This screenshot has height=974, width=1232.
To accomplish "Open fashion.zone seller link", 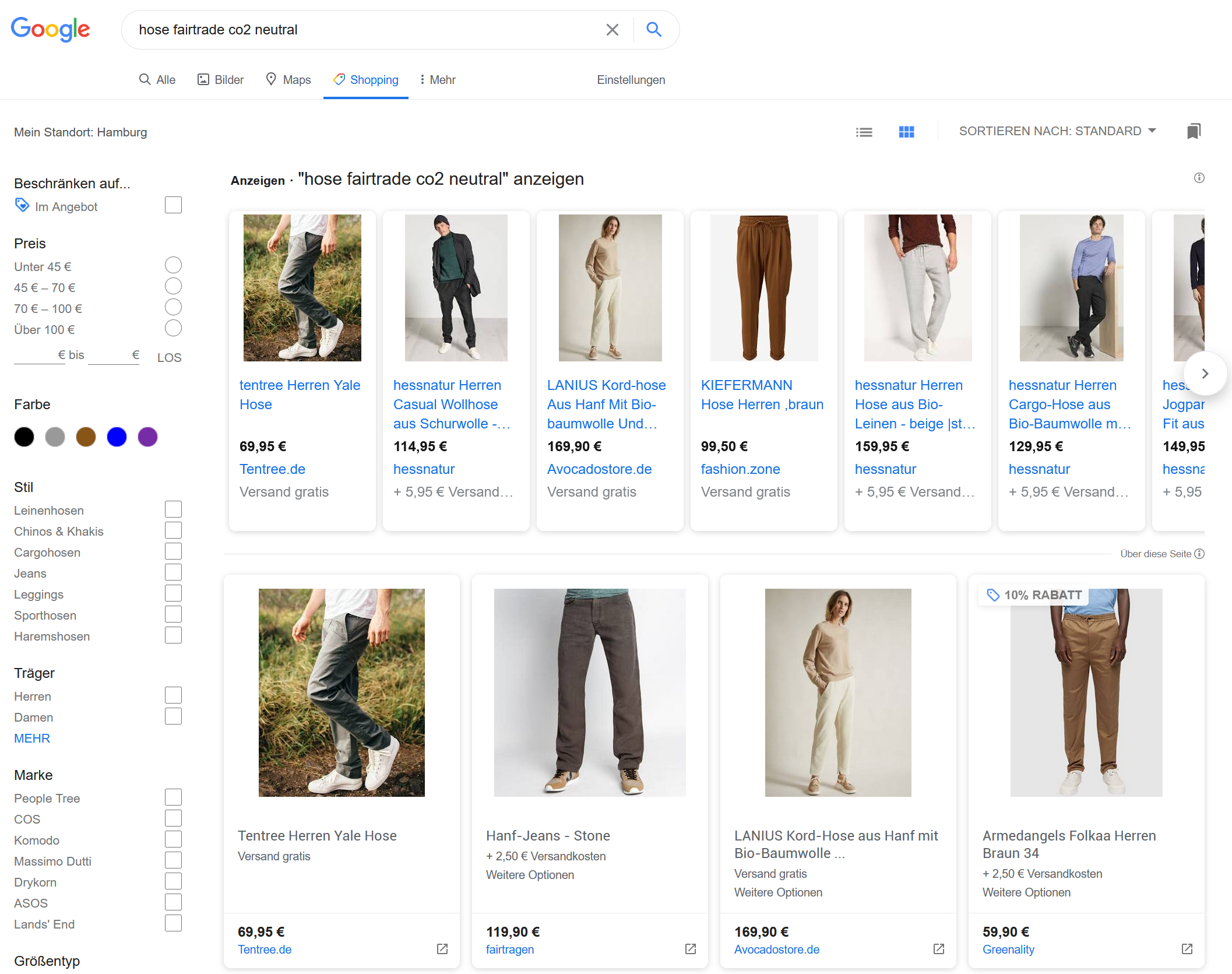I will tap(740, 469).
